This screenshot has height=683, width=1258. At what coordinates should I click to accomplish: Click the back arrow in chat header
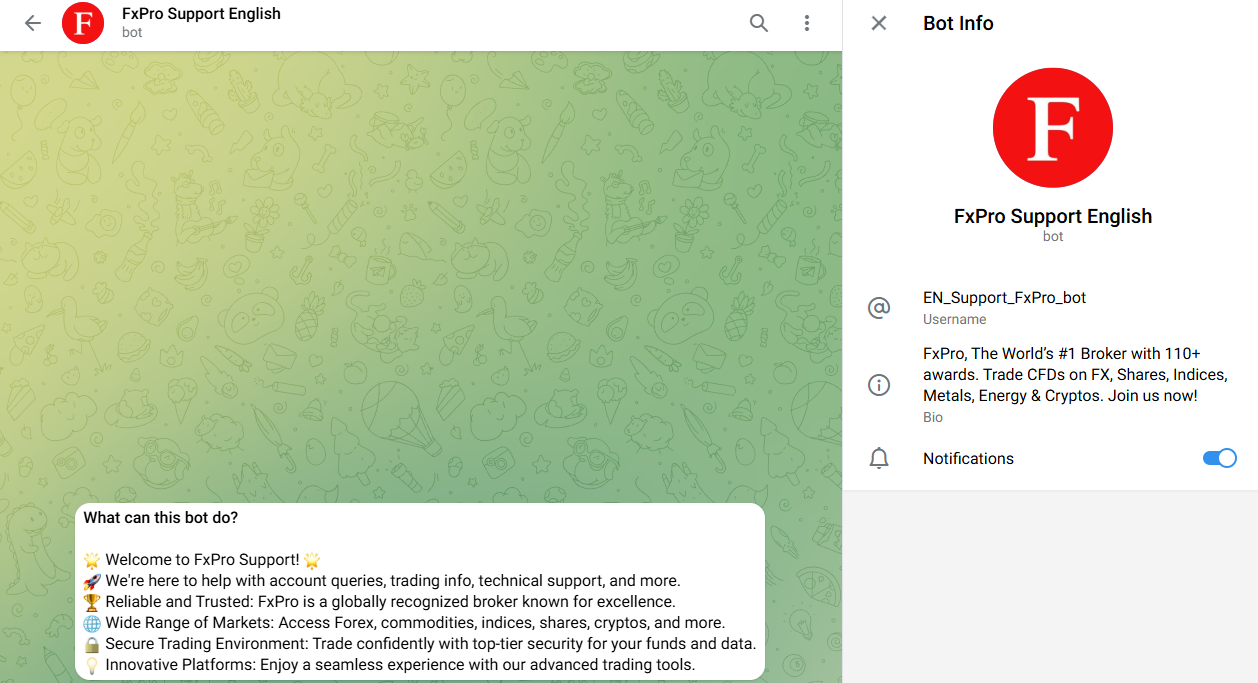(33, 23)
